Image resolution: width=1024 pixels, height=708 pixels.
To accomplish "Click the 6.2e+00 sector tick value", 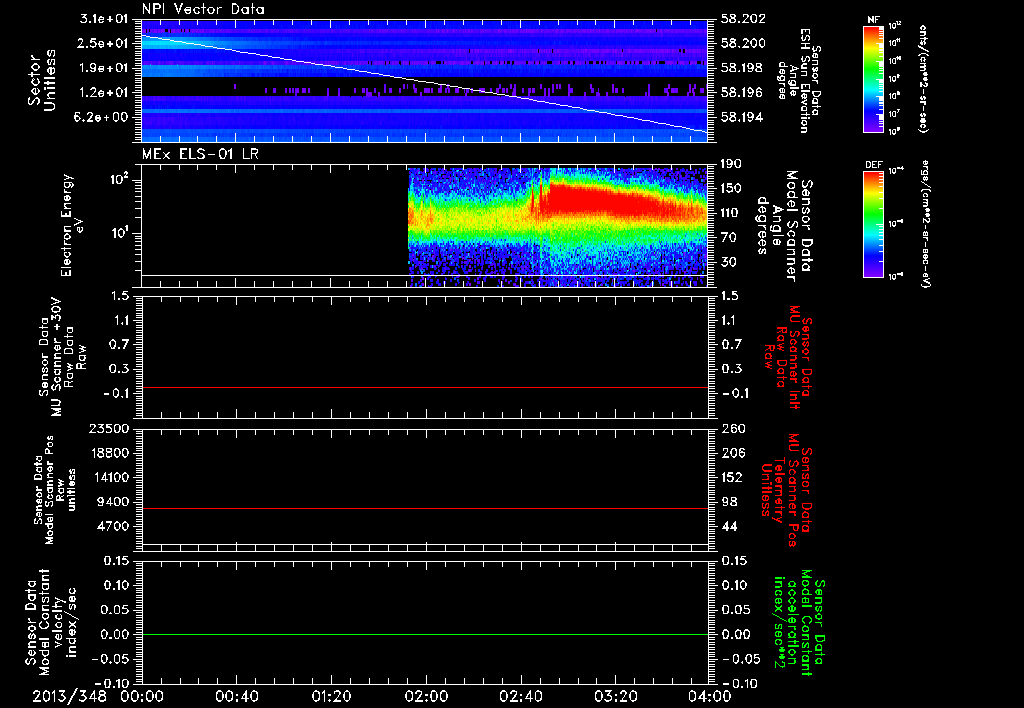I will tap(103, 118).
